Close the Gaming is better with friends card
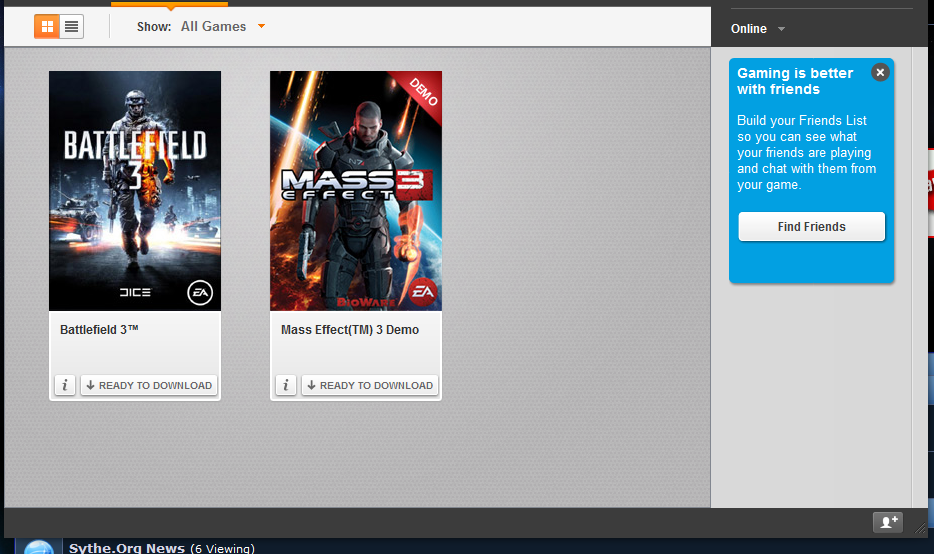934x554 pixels. pyautogui.click(x=880, y=72)
